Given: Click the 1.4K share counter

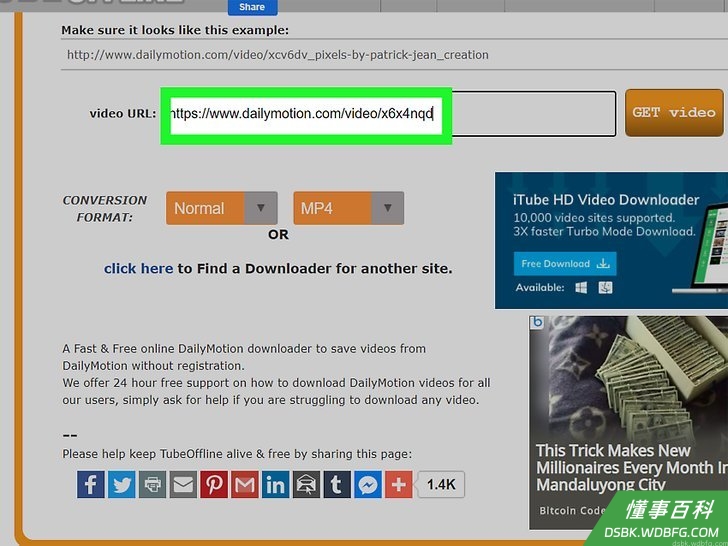Looking at the screenshot, I should coord(441,485).
